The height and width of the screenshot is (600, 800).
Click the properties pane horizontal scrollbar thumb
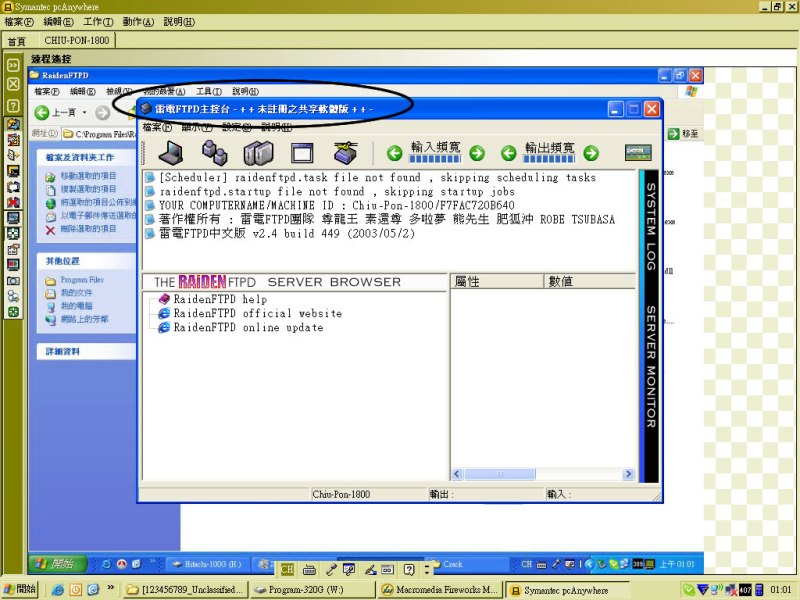coord(500,474)
